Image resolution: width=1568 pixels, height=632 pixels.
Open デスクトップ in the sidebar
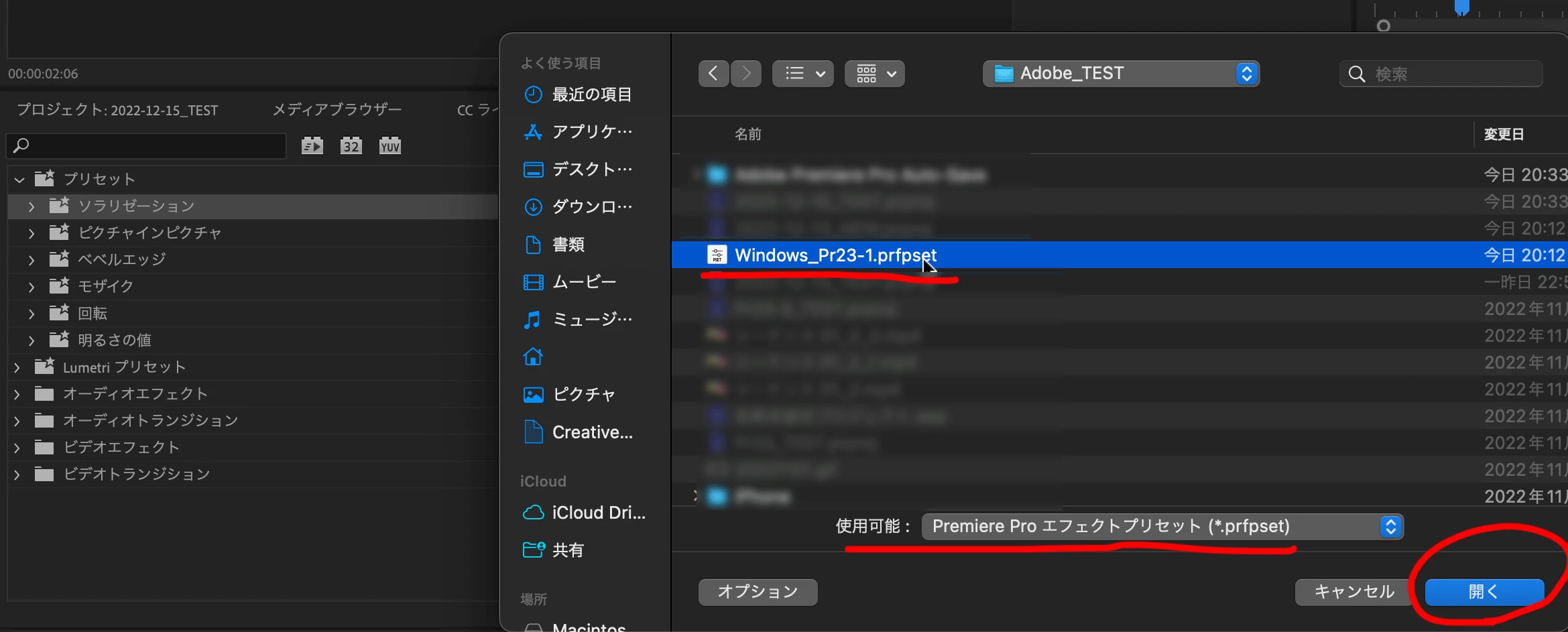pos(578,170)
